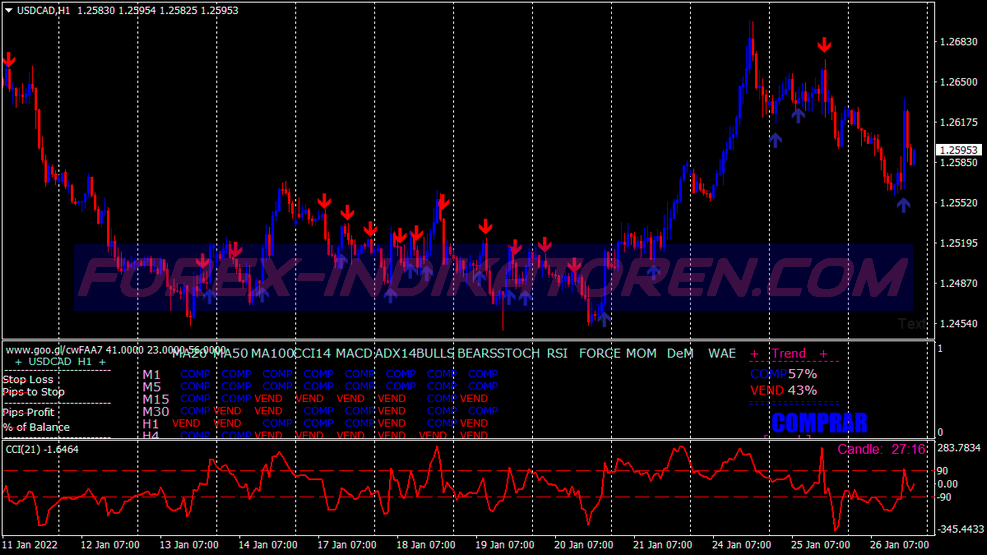Click the first blue buy arrow after 24 Jan peak
Screen dimensions: 987x555
(776, 139)
